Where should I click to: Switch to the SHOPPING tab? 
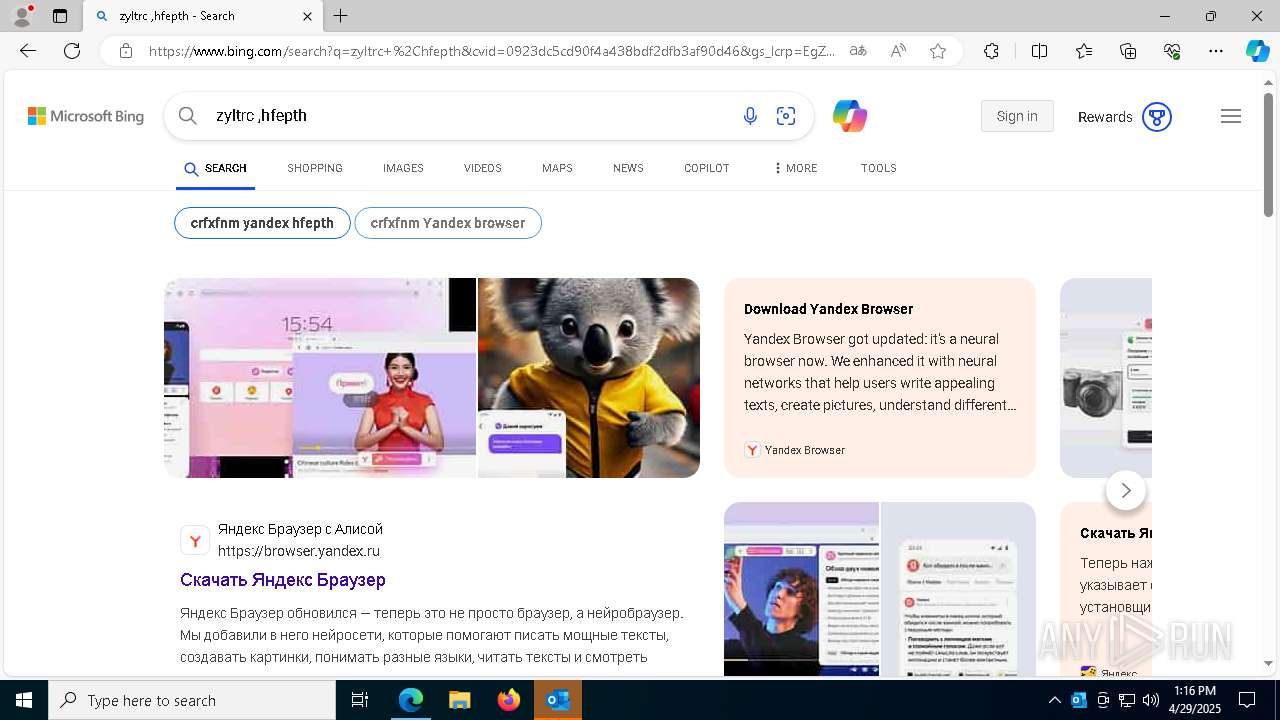pos(315,168)
